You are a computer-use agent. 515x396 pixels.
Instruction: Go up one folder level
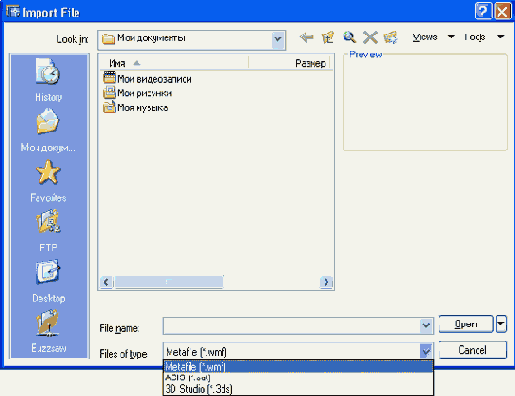click(328, 37)
